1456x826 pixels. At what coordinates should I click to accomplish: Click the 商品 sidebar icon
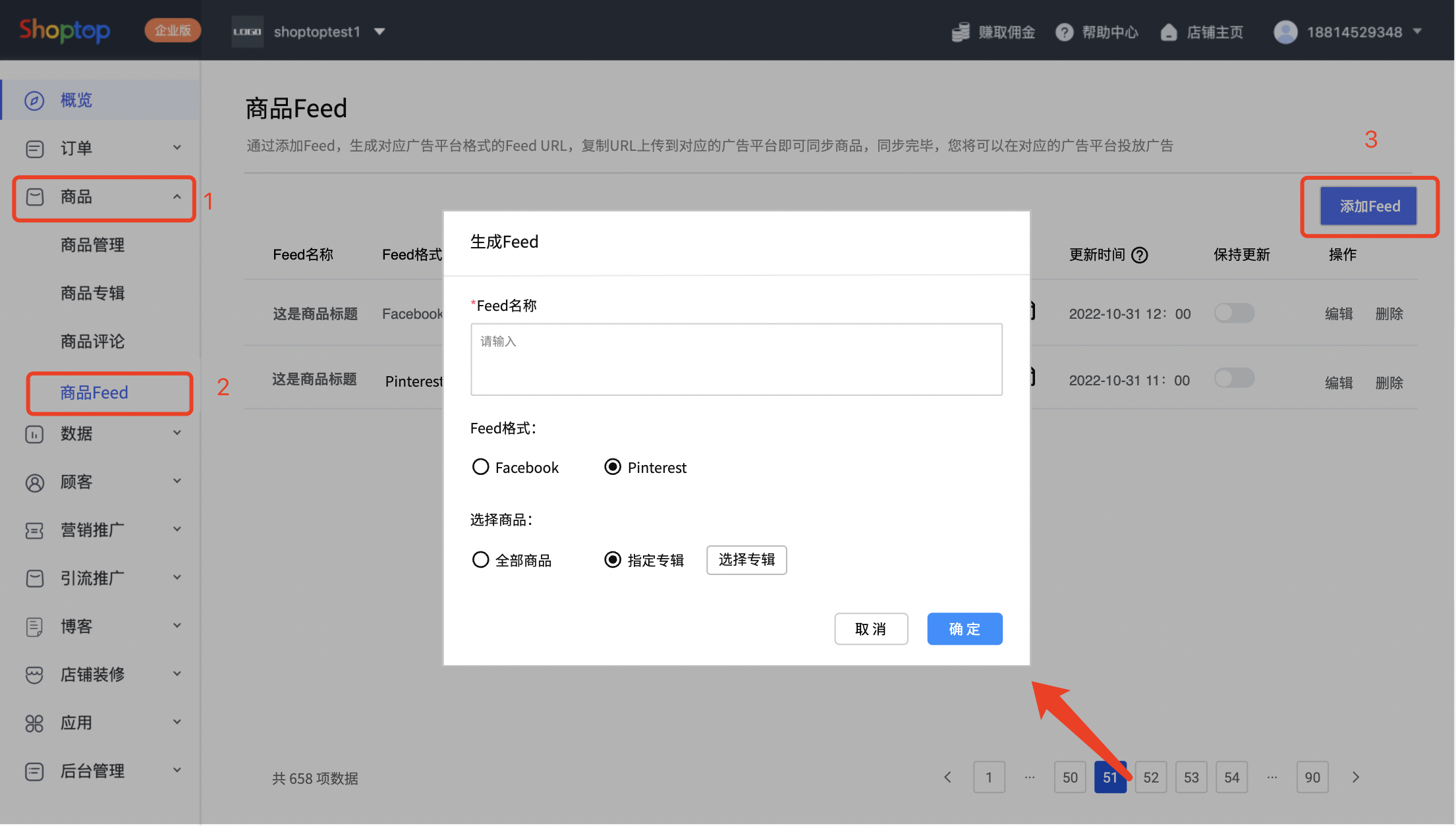34,197
